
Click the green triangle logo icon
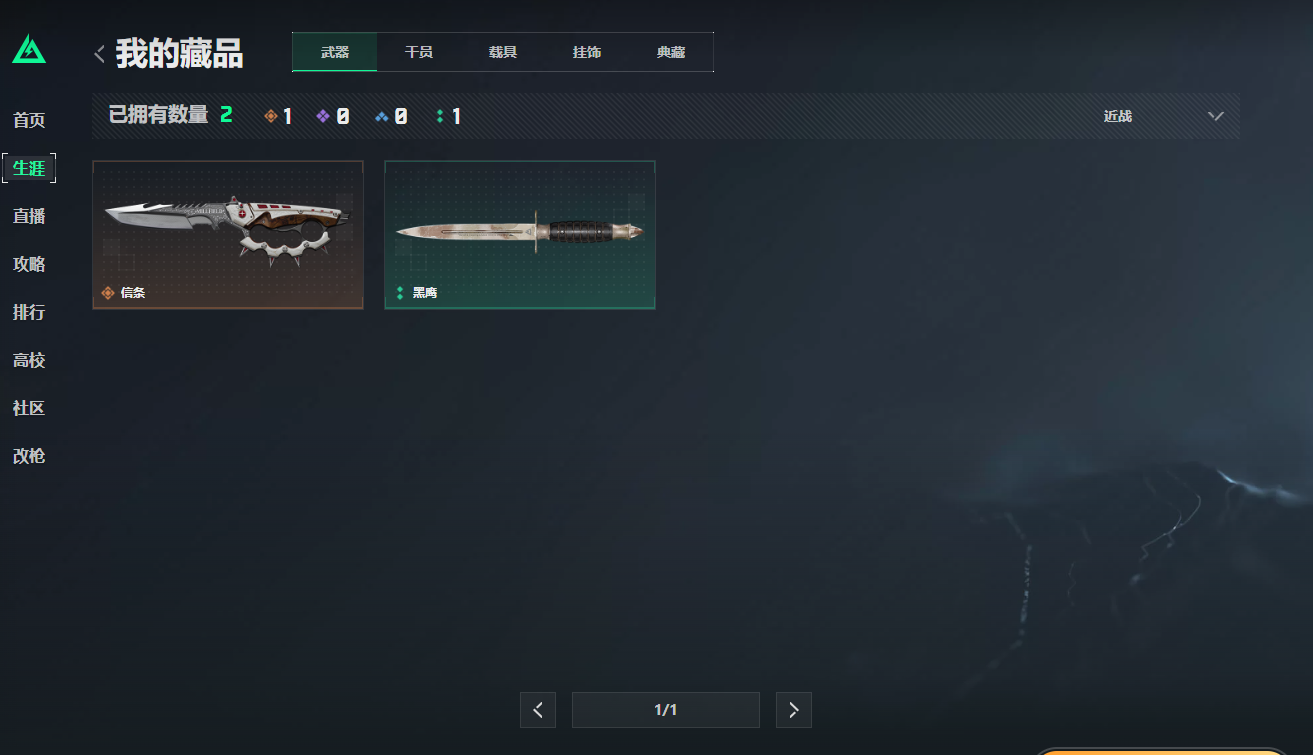[29, 49]
